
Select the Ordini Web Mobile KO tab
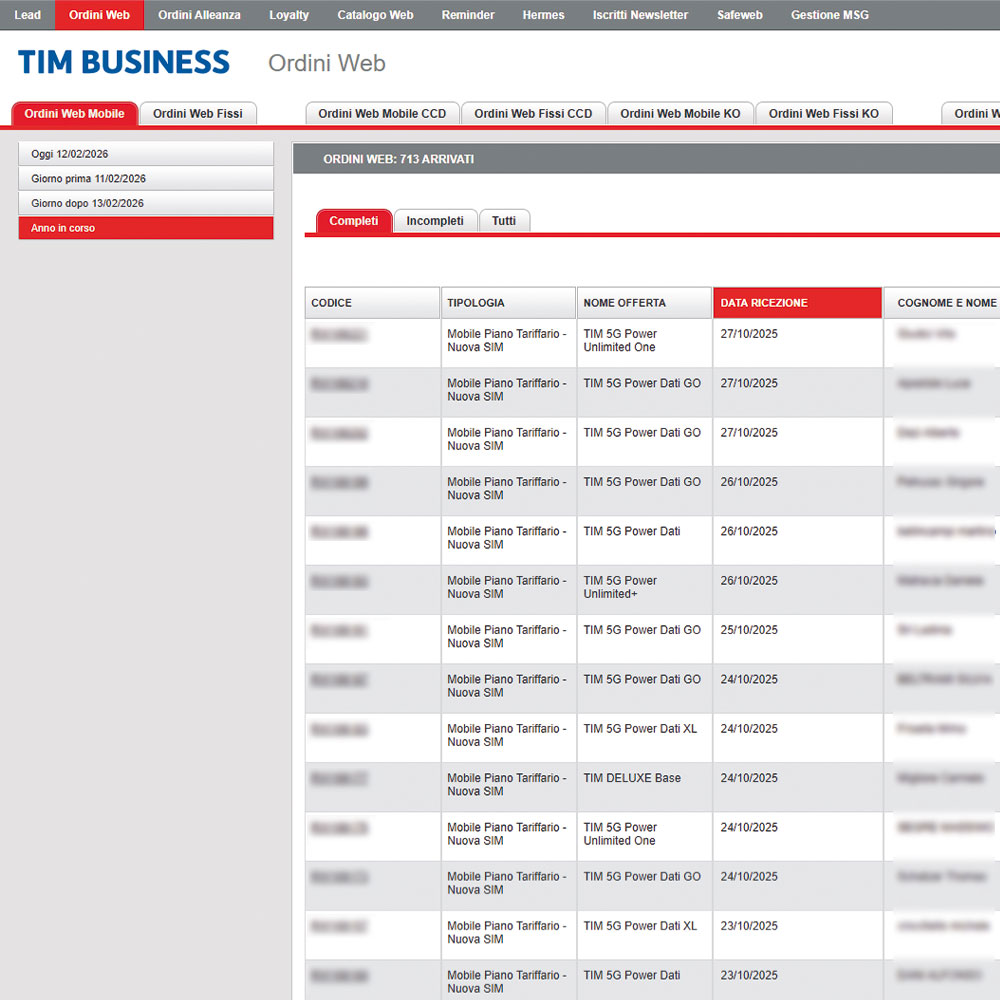pyautogui.click(x=680, y=114)
